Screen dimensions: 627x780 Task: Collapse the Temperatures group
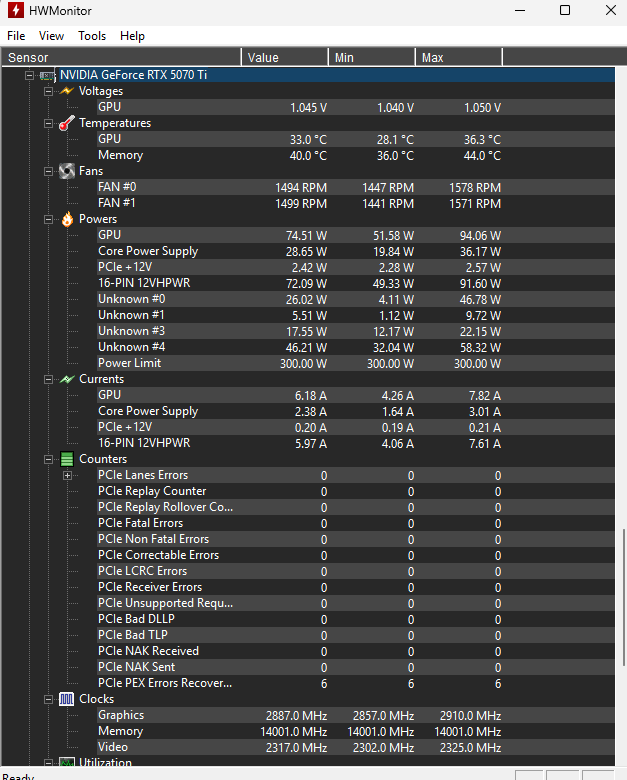coord(48,123)
